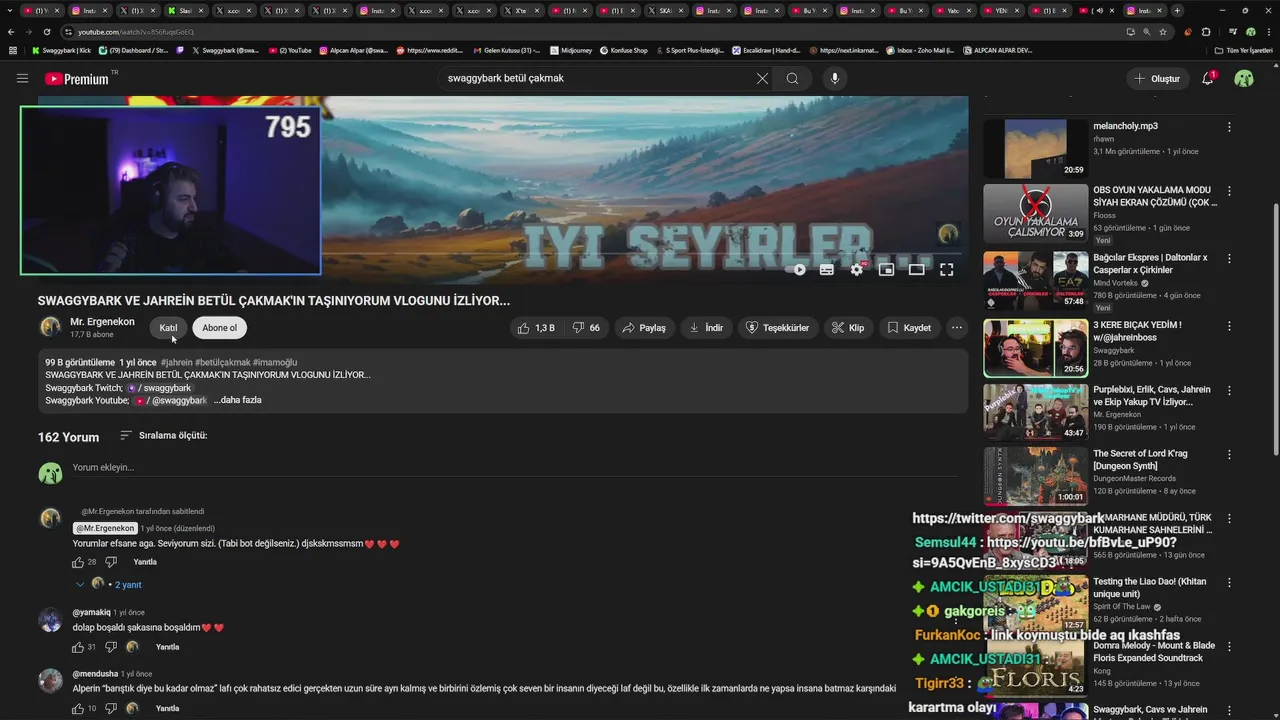1280x720 pixels.
Task: Open options for OBS OYUN YAKALAMA video
Action: (x=1229, y=191)
